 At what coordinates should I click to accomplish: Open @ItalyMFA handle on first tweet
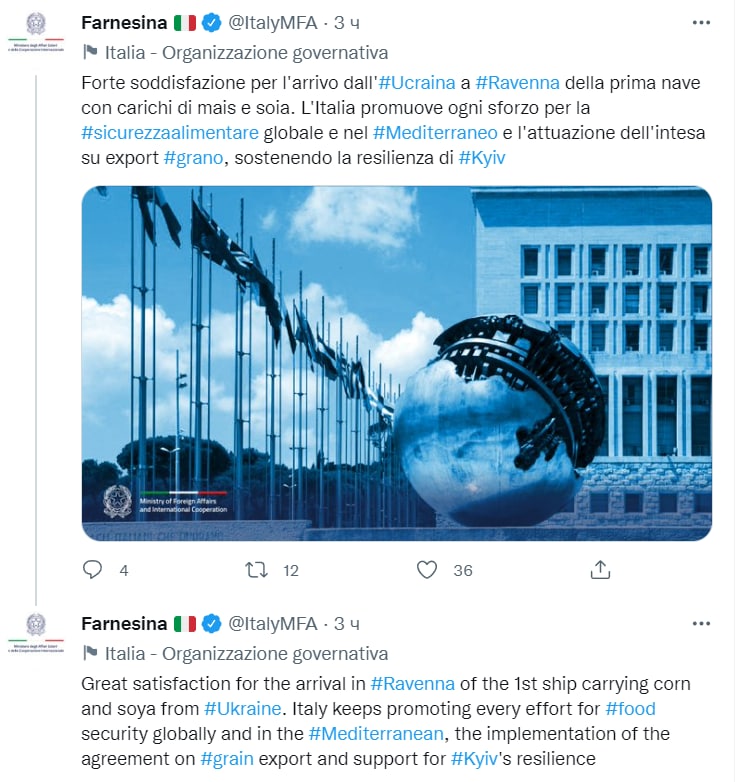(273, 23)
